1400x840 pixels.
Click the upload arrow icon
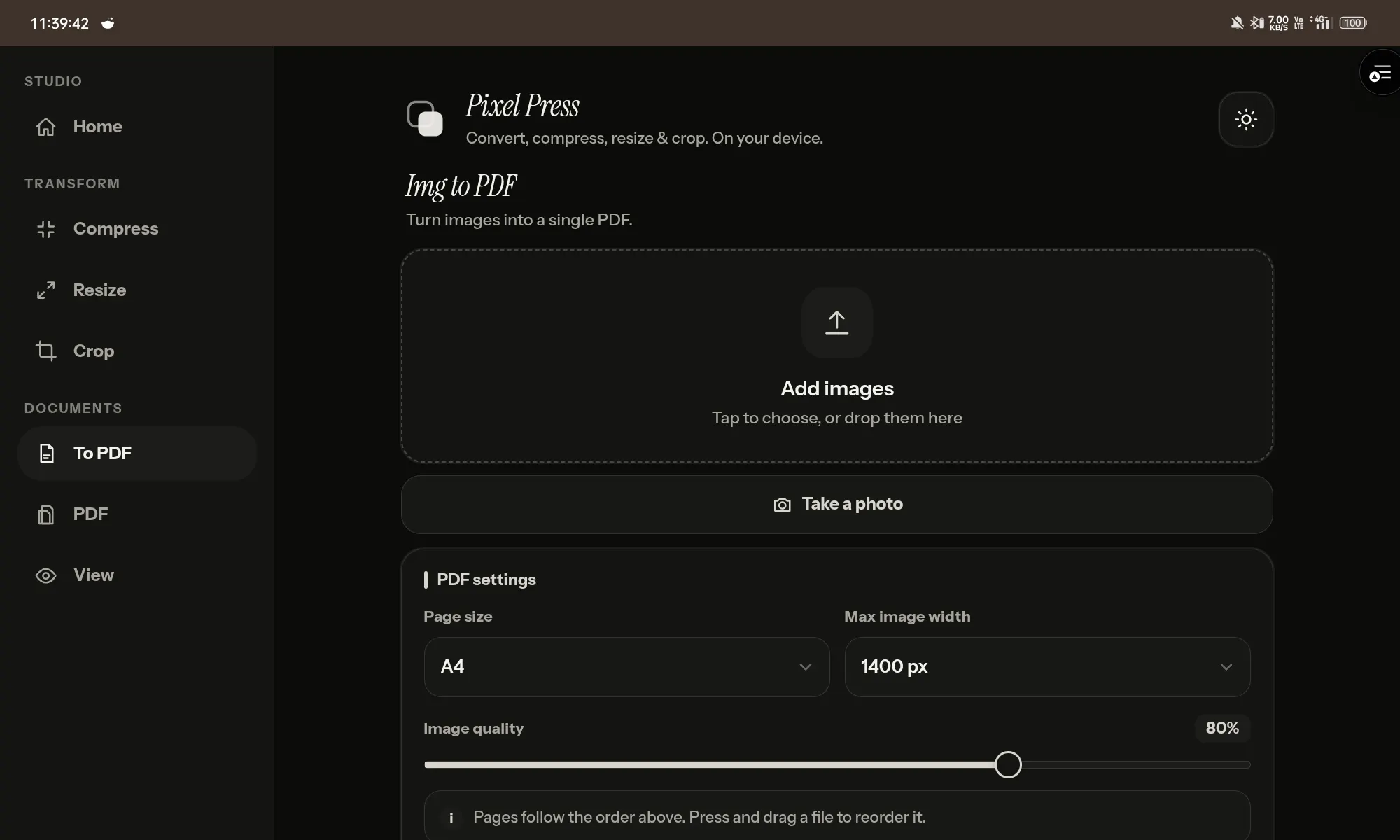coord(837,323)
